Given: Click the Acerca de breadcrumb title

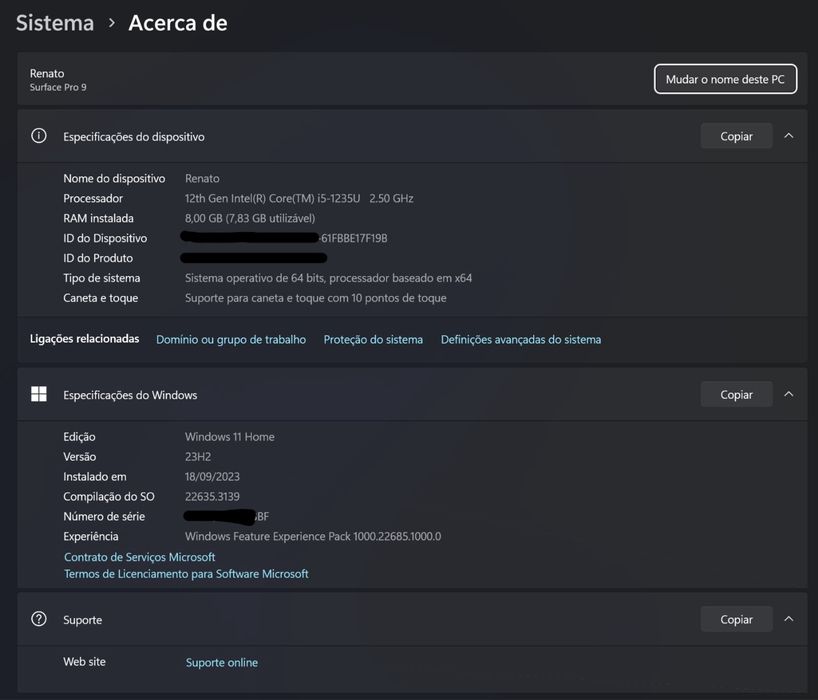Looking at the screenshot, I should pyautogui.click(x=178, y=23).
